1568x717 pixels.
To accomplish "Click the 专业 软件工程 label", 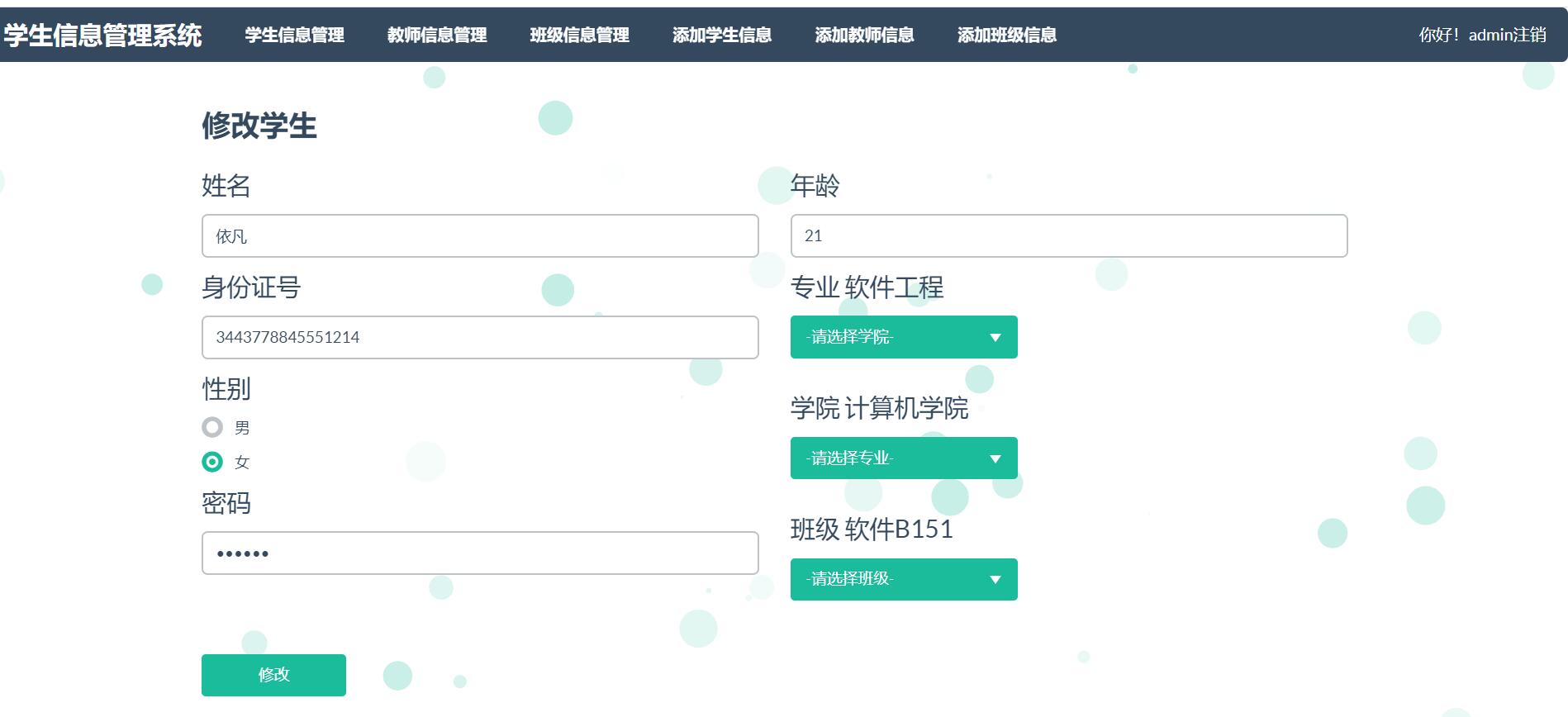I will (867, 287).
